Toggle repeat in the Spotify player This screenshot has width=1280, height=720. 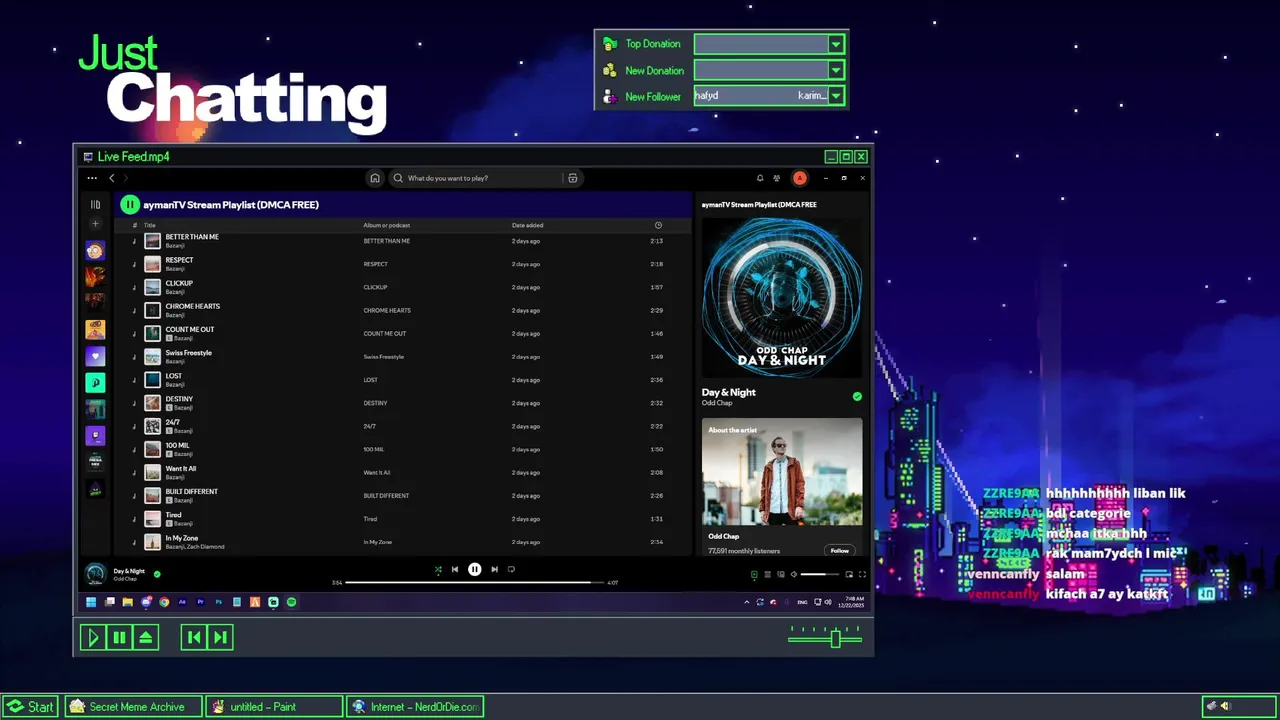511,570
